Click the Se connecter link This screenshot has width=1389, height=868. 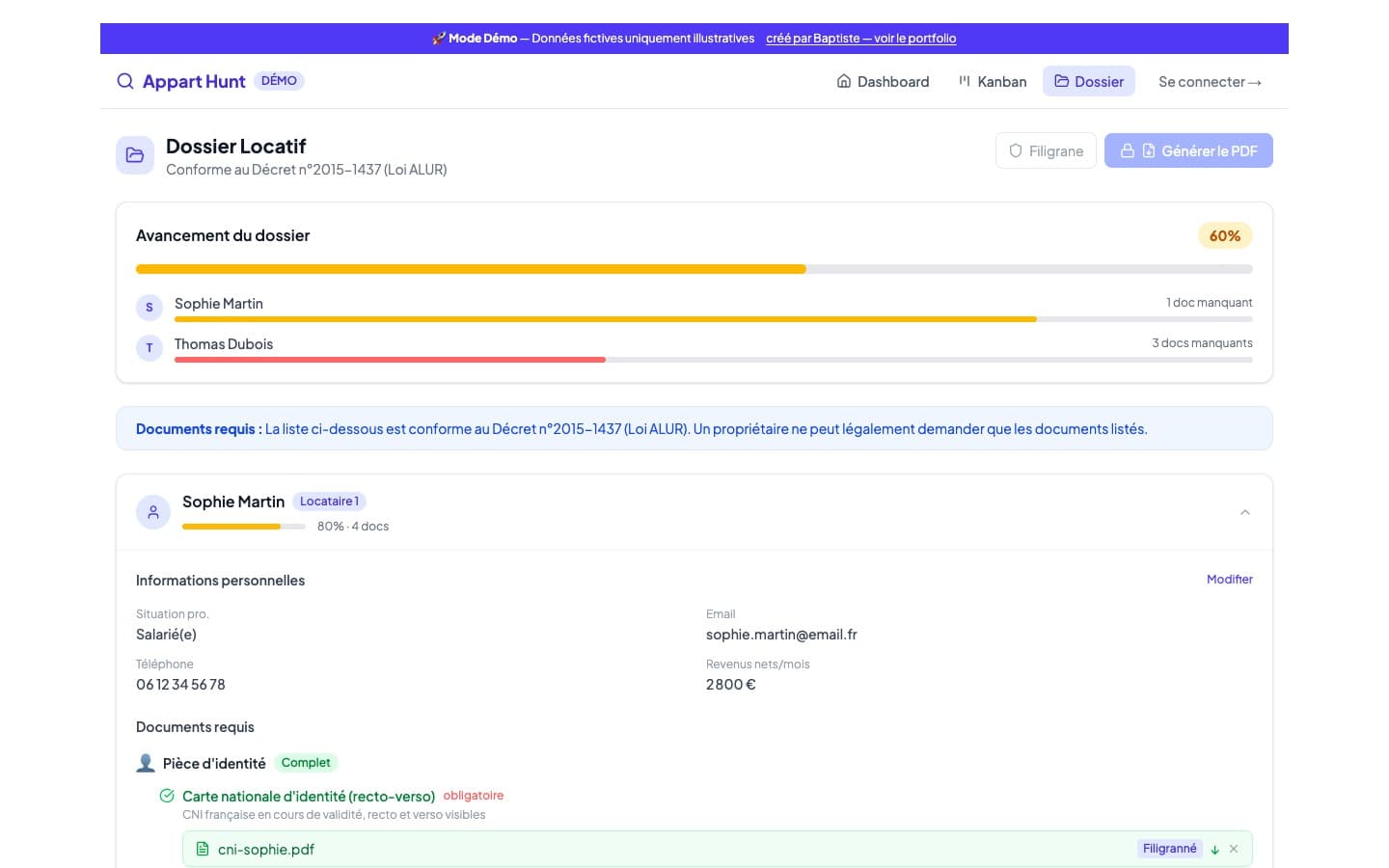(x=1210, y=81)
